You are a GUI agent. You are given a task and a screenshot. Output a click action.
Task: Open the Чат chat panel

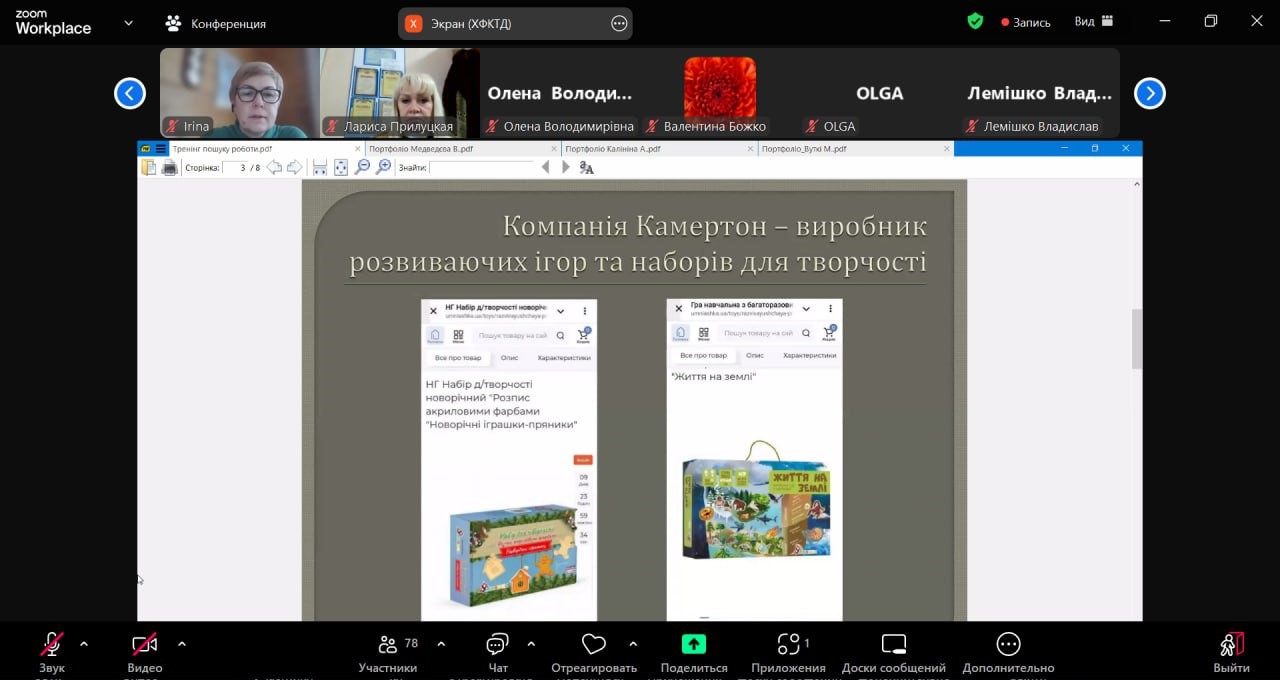pyautogui.click(x=497, y=645)
